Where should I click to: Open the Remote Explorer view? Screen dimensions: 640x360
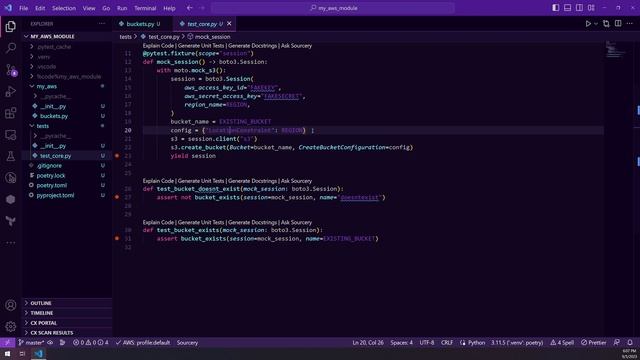[x=11, y=135]
